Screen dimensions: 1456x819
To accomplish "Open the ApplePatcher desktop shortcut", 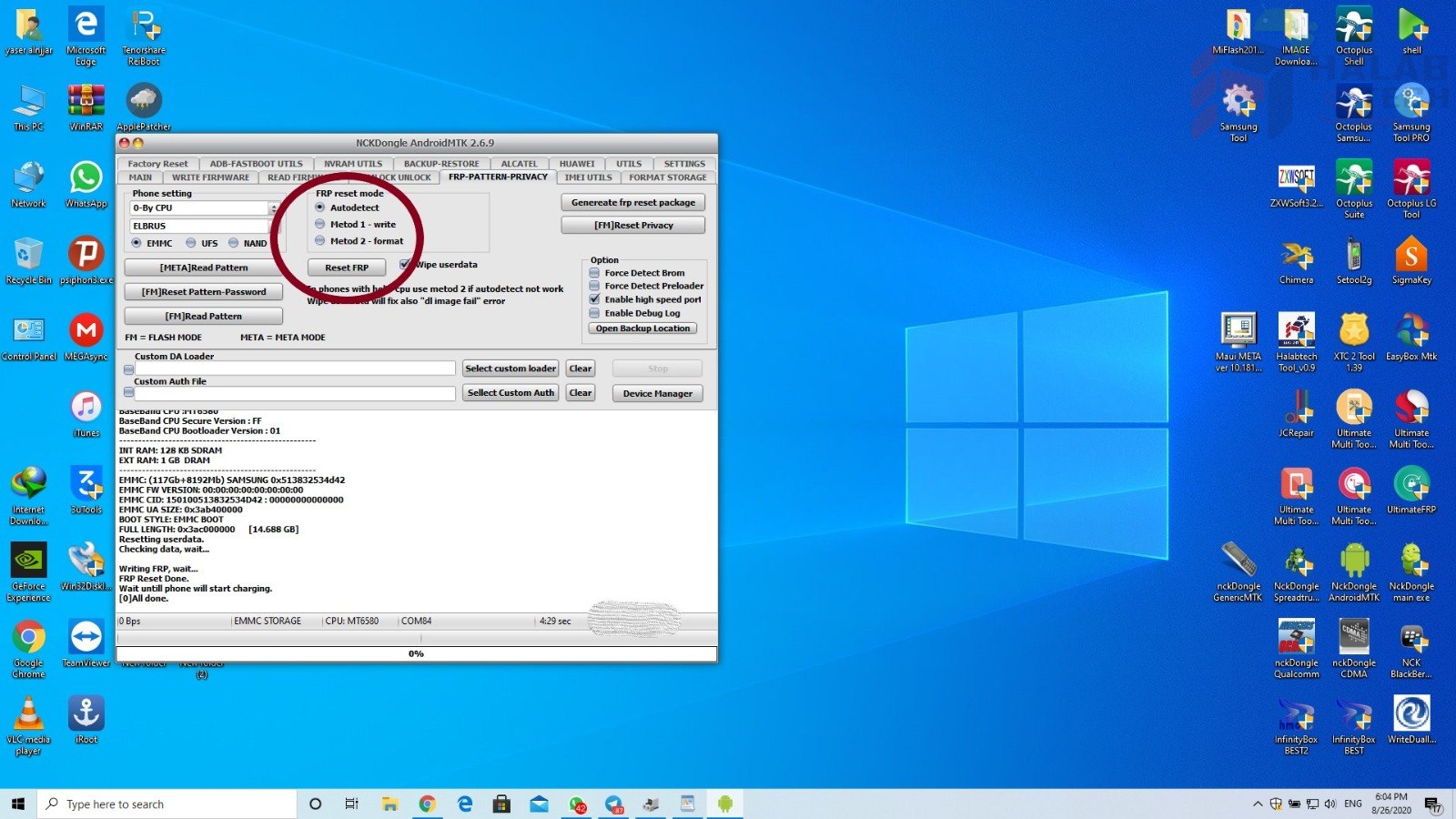I will [144, 107].
